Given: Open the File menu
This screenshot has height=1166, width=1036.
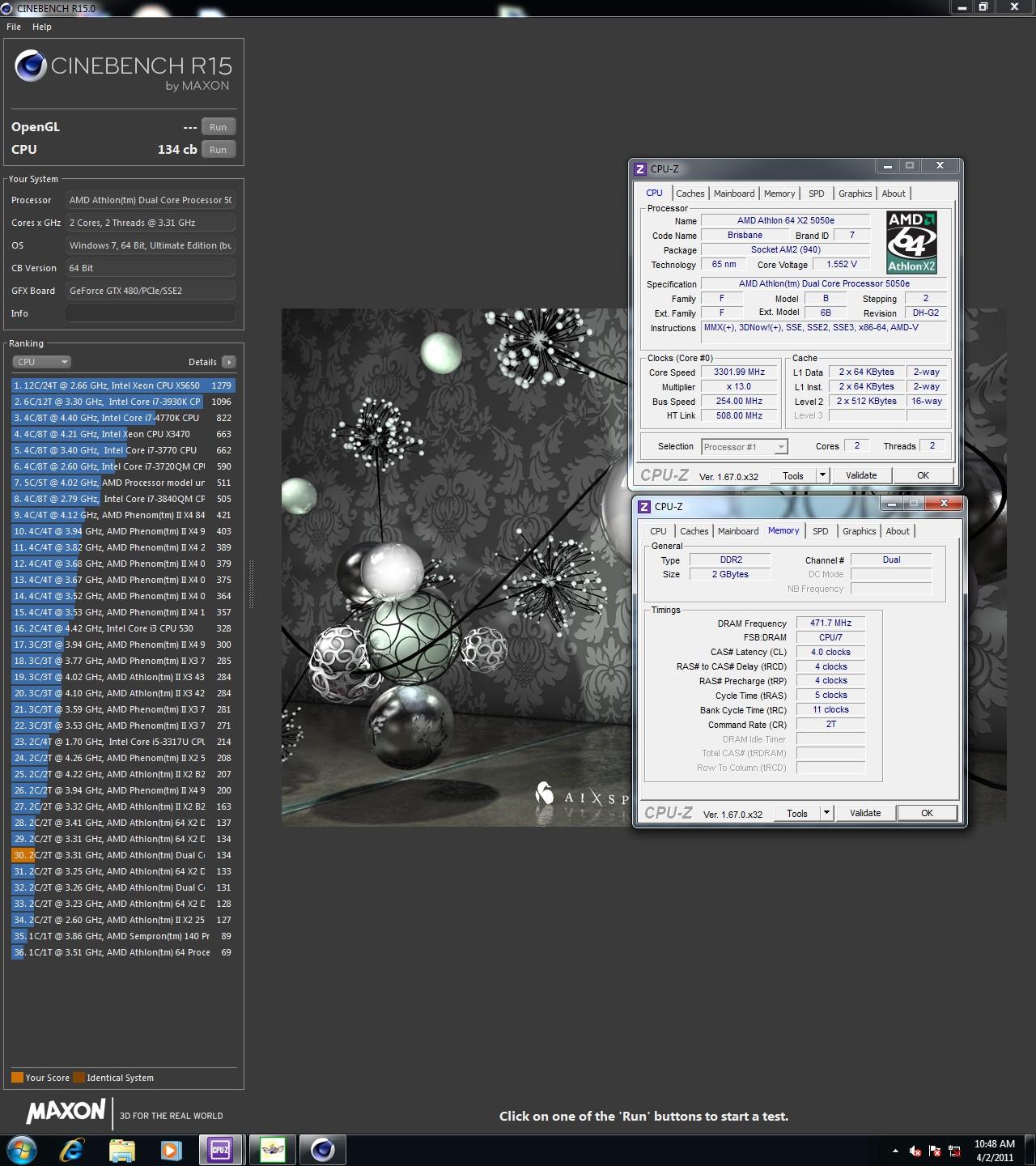Looking at the screenshot, I should (x=14, y=27).
